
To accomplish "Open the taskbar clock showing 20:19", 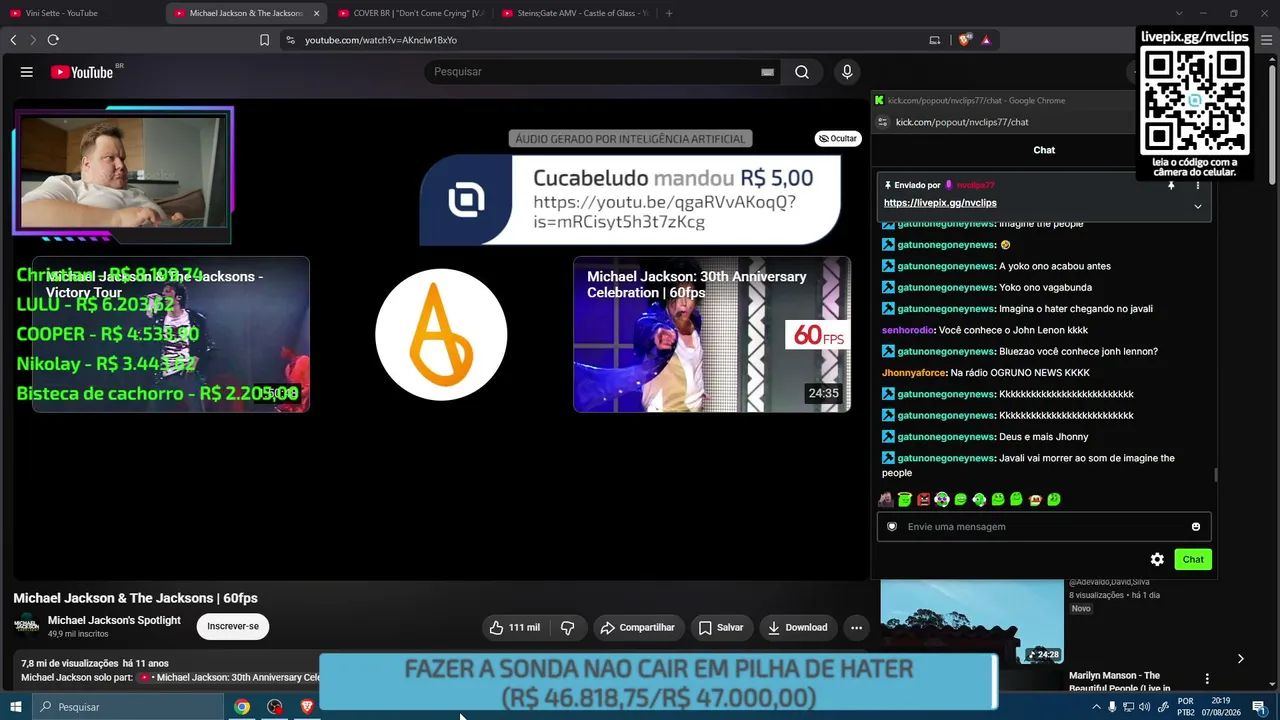I will click(1220, 707).
